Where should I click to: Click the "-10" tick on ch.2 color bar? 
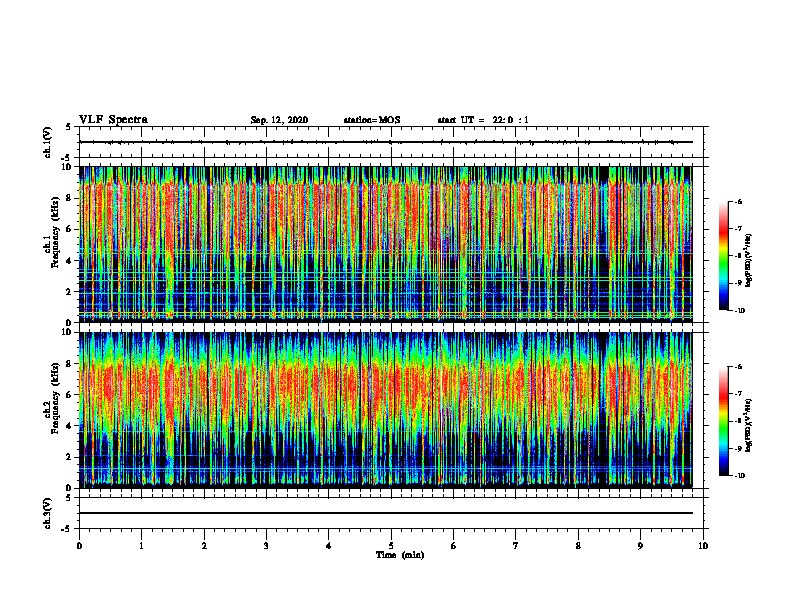point(739,476)
